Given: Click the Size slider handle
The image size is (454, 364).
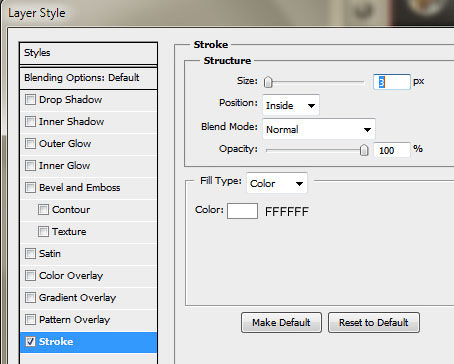Looking at the screenshot, I should tap(268, 82).
